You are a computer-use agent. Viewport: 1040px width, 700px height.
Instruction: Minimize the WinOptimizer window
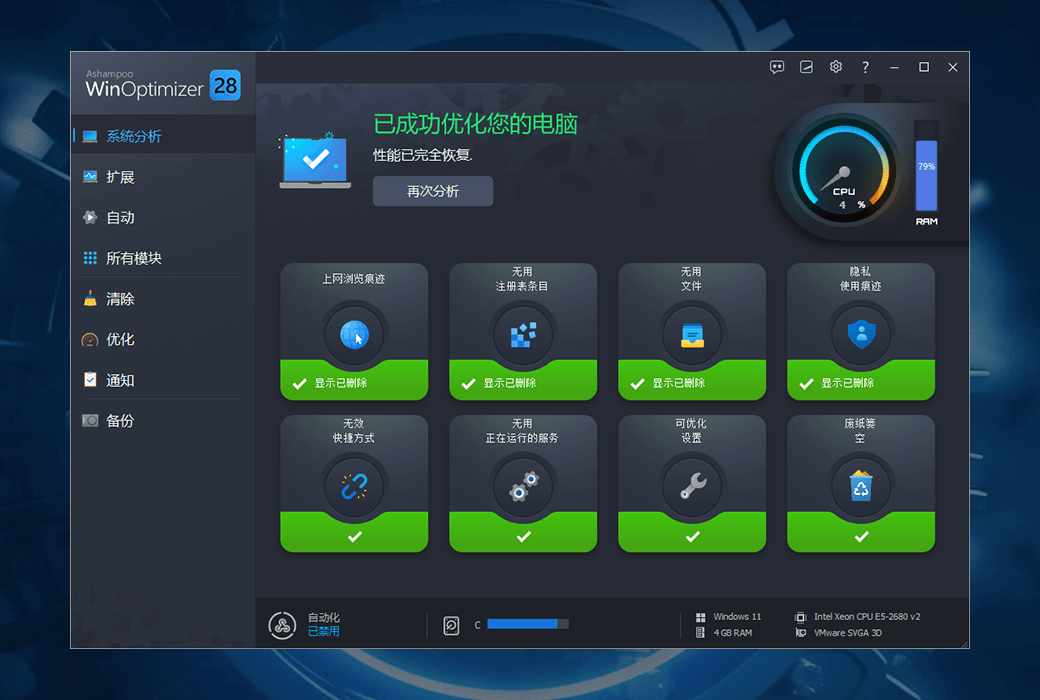coord(894,67)
